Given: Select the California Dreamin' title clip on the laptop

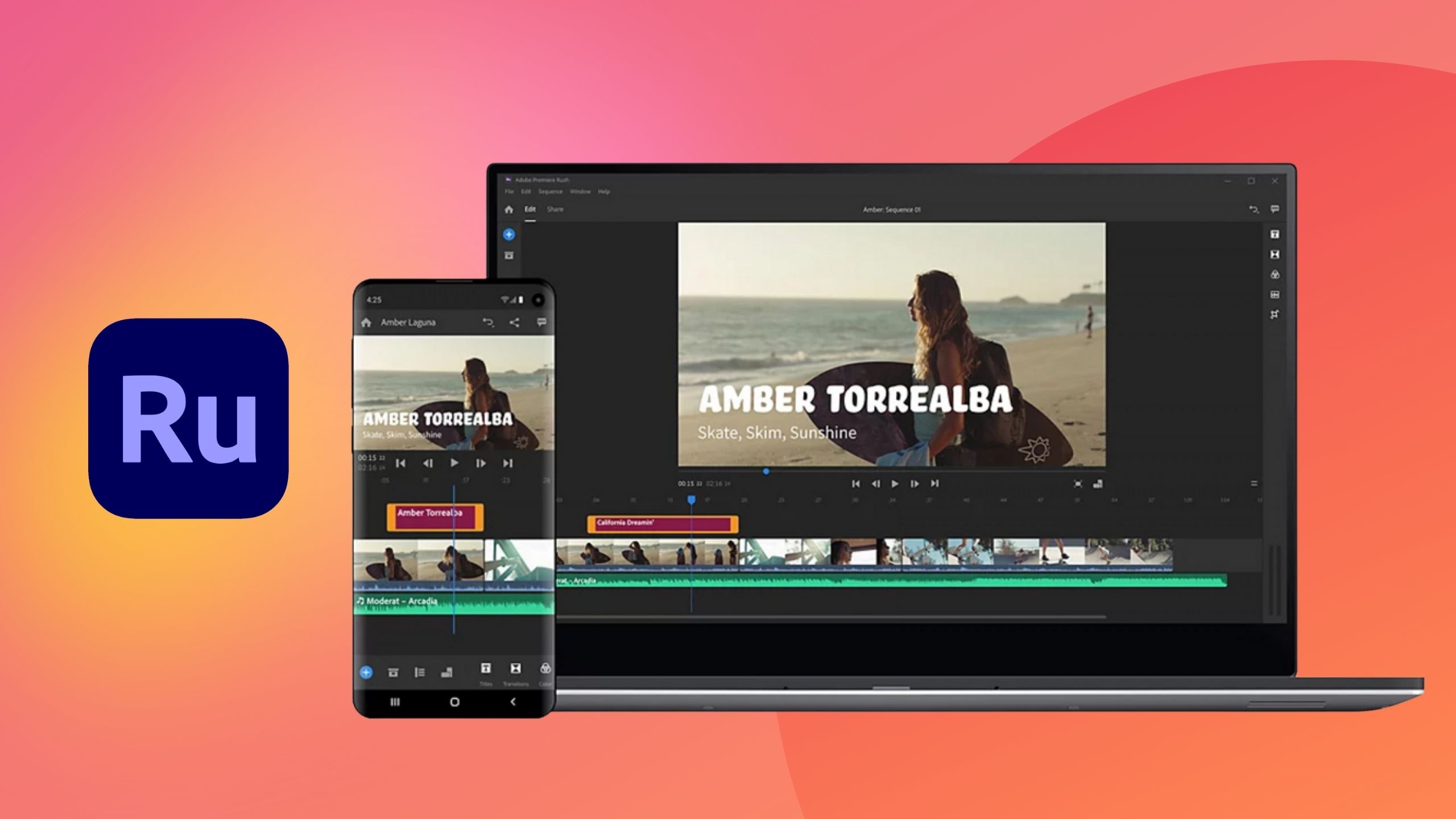Looking at the screenshot, I should [x=663, y=524].
